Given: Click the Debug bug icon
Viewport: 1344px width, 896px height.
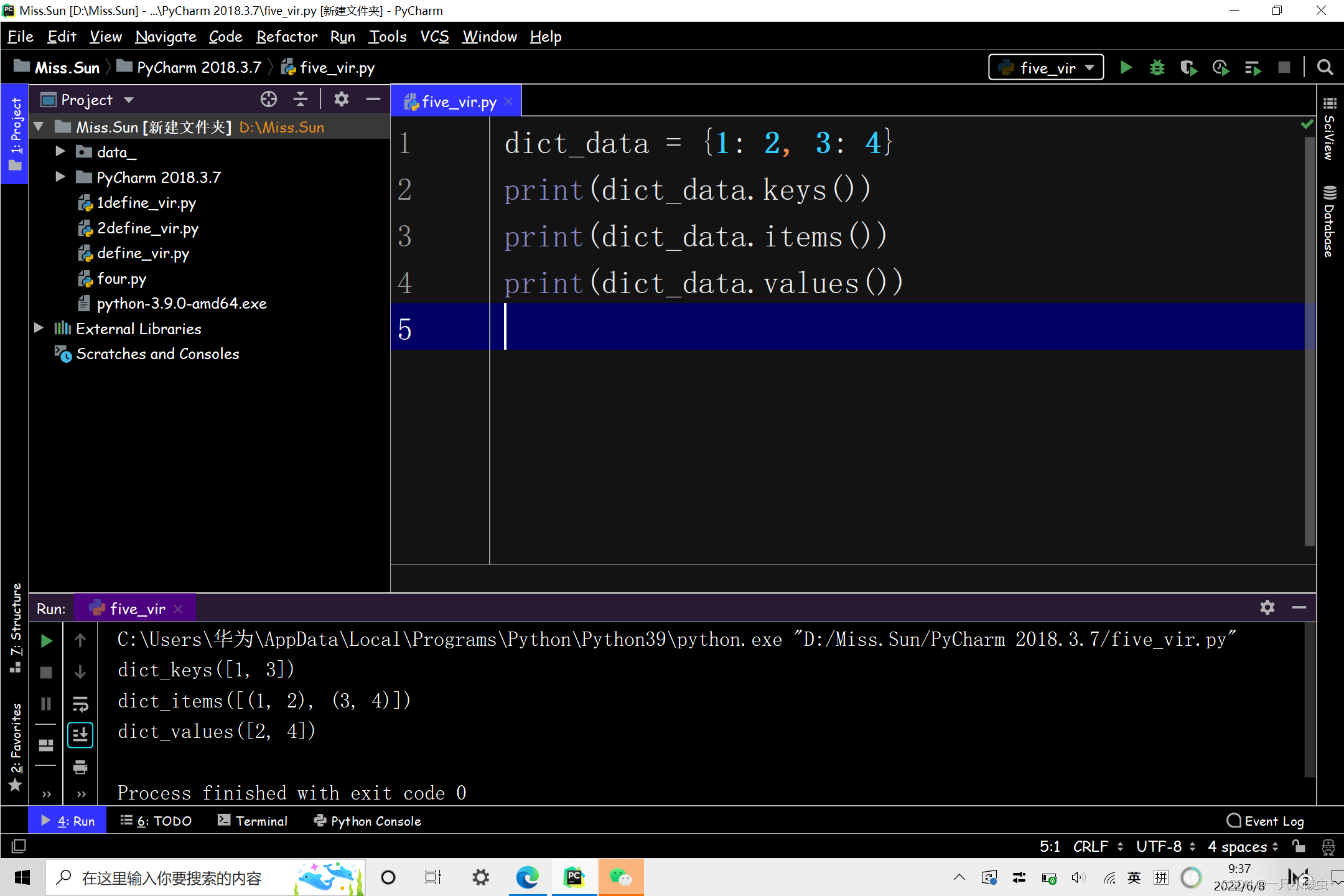Looking at the screenshot, I should [1157, 67].
